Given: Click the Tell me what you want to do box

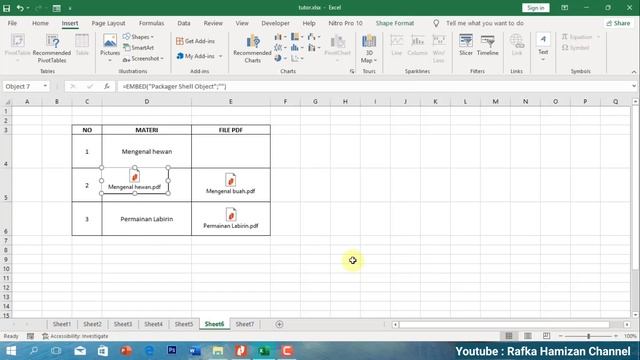Looking at the screenshot, I should (484, 23).
